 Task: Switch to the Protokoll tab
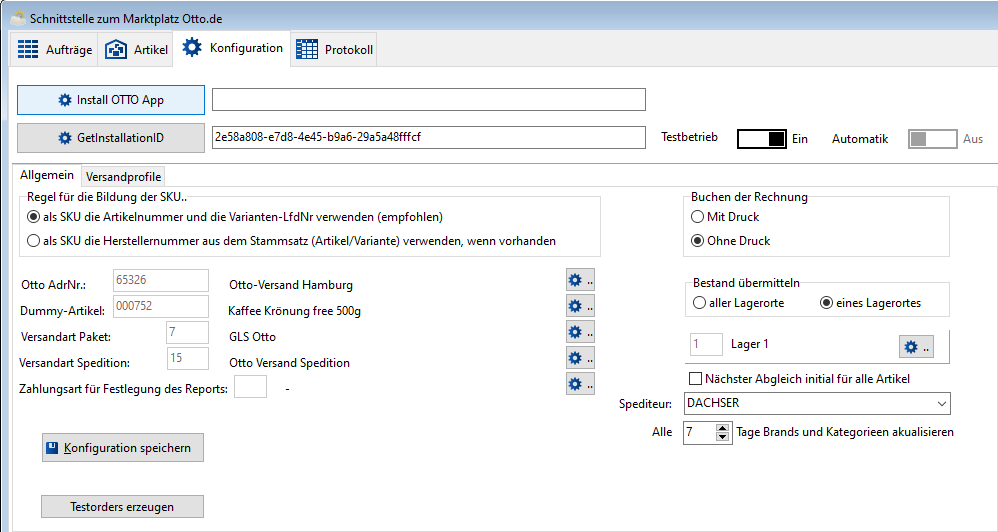[x=335, y=50]
